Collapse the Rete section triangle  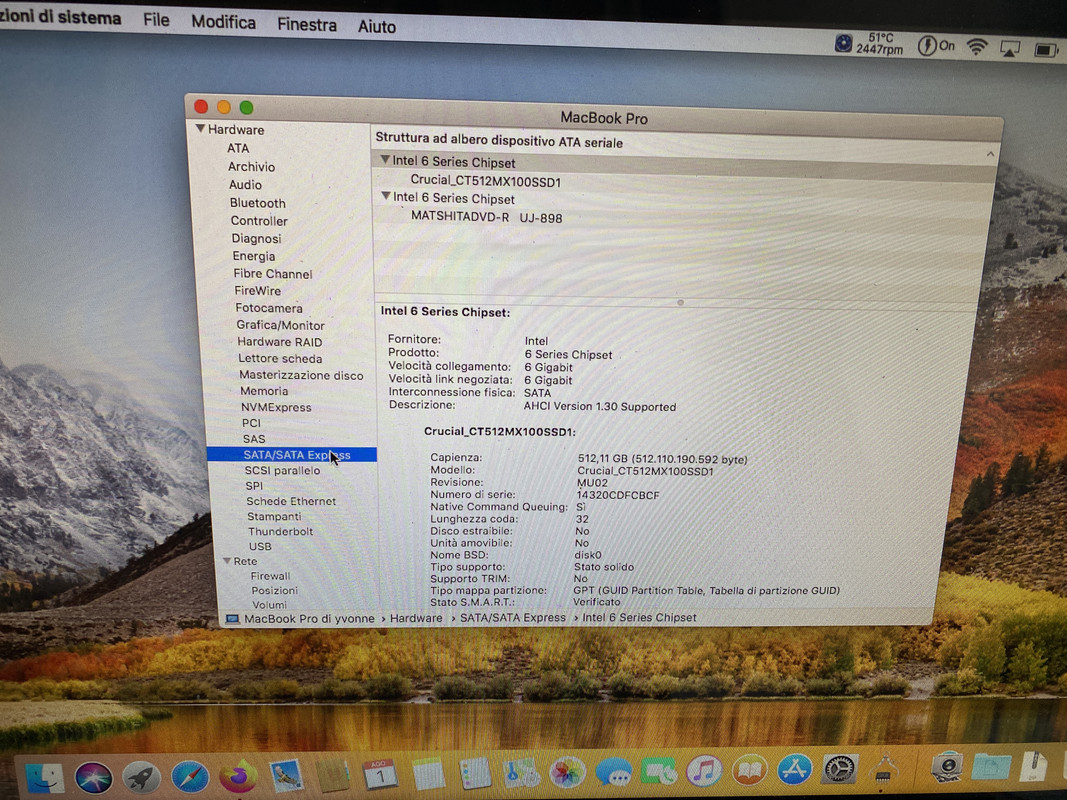point(227,561)
